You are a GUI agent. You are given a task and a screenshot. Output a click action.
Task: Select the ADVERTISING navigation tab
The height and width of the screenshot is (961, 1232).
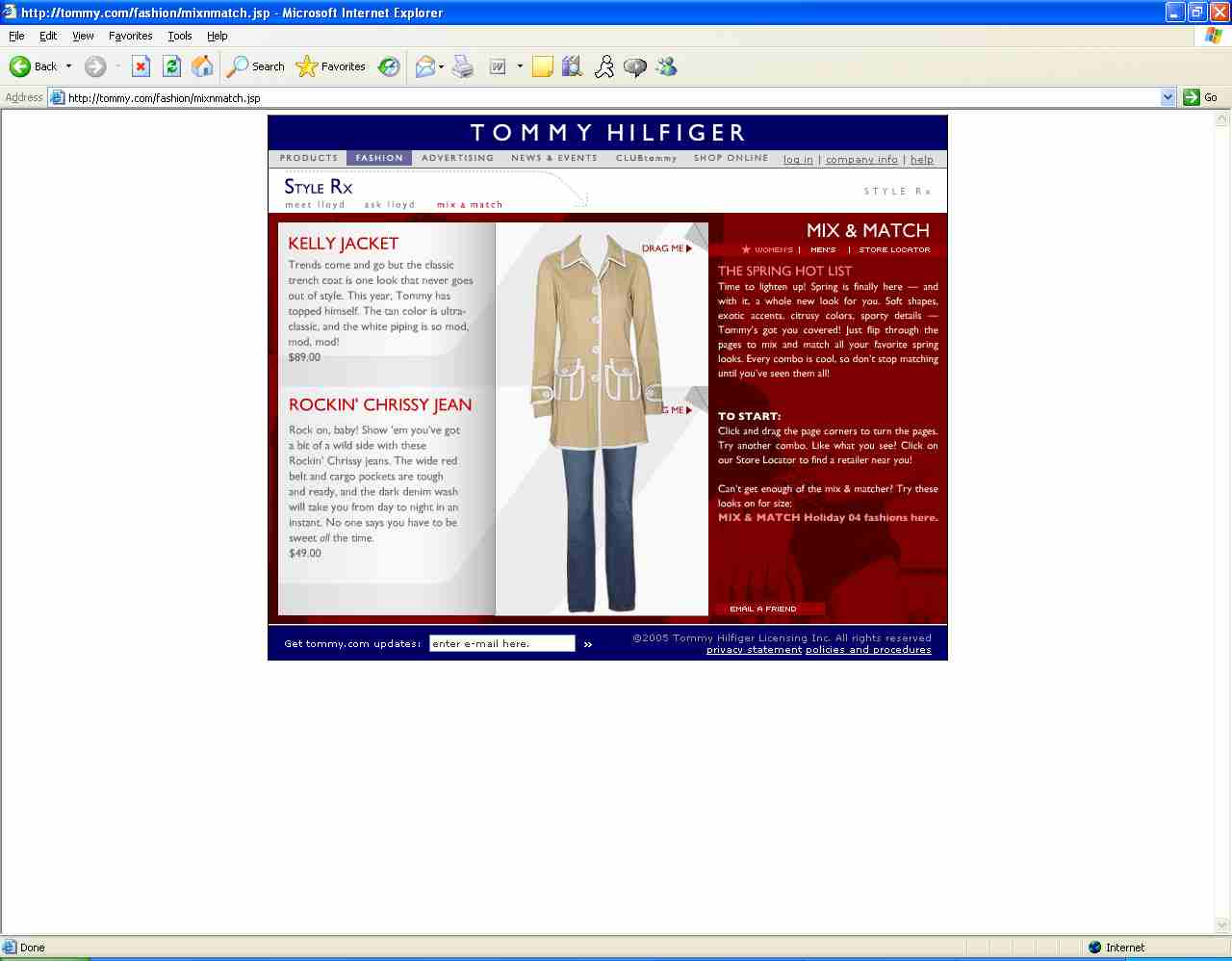(x=457, y=158)
